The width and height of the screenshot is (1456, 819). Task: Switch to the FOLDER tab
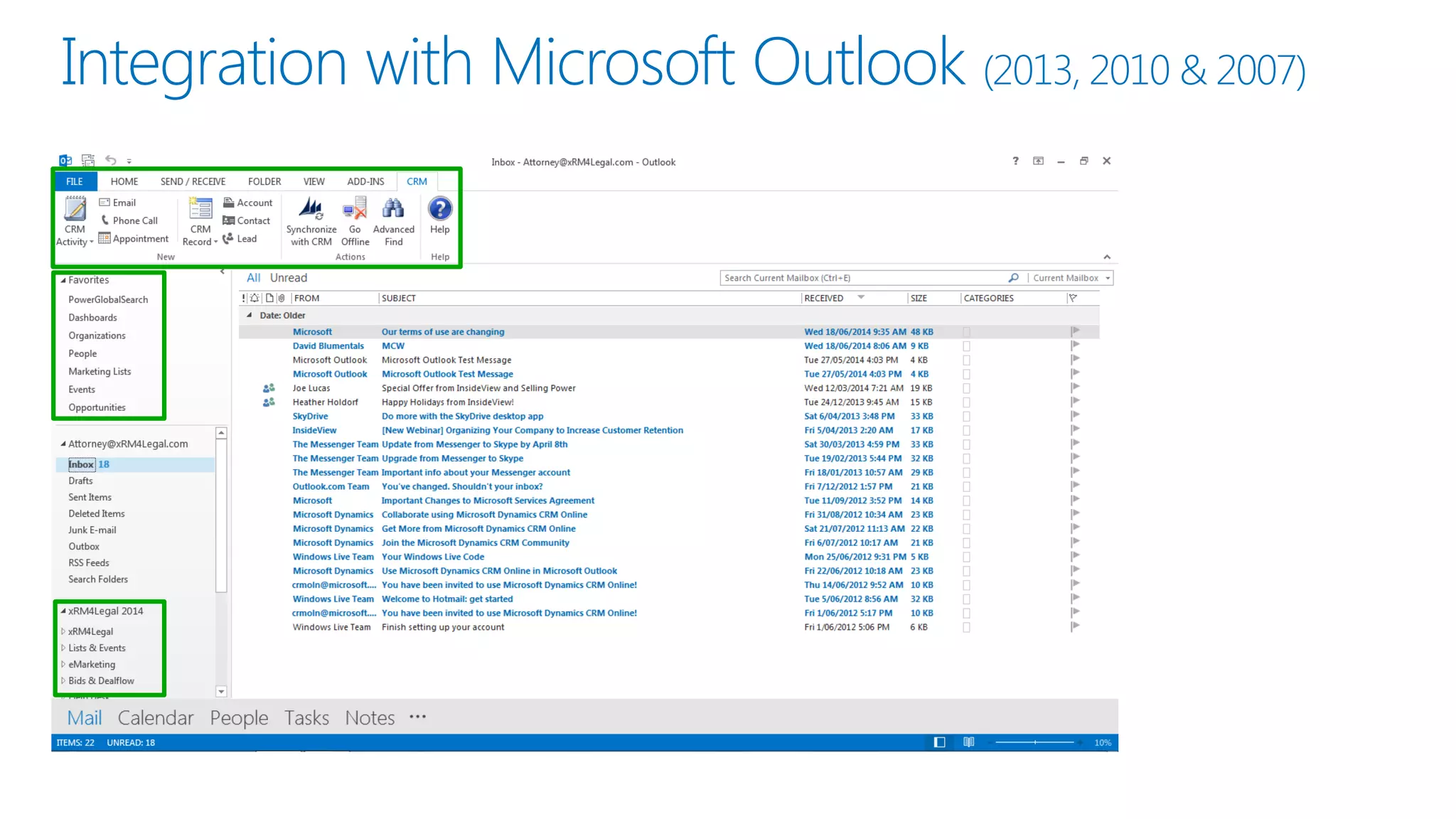[x=264, y=181]
